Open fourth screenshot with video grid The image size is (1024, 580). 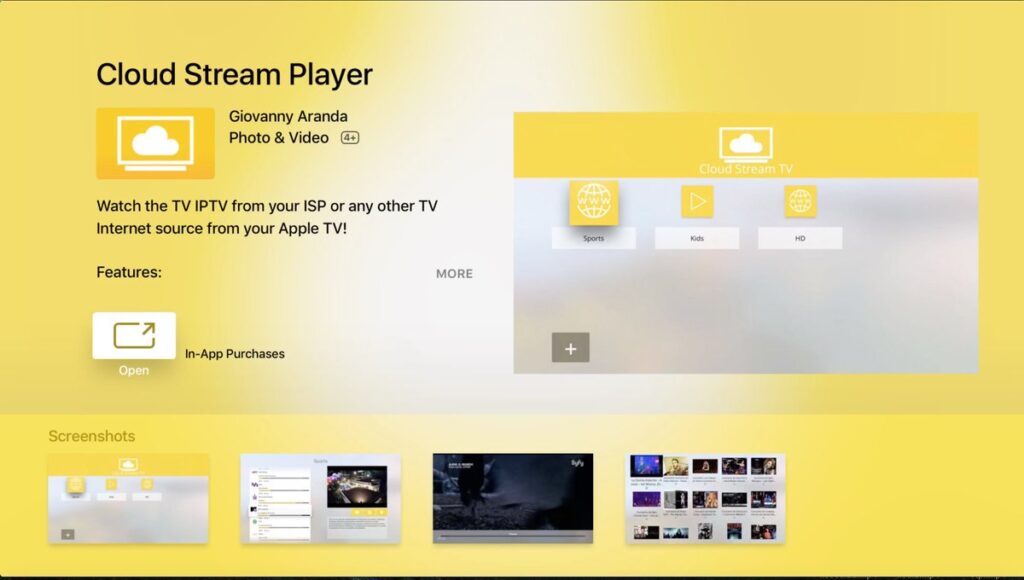point(705,499)
